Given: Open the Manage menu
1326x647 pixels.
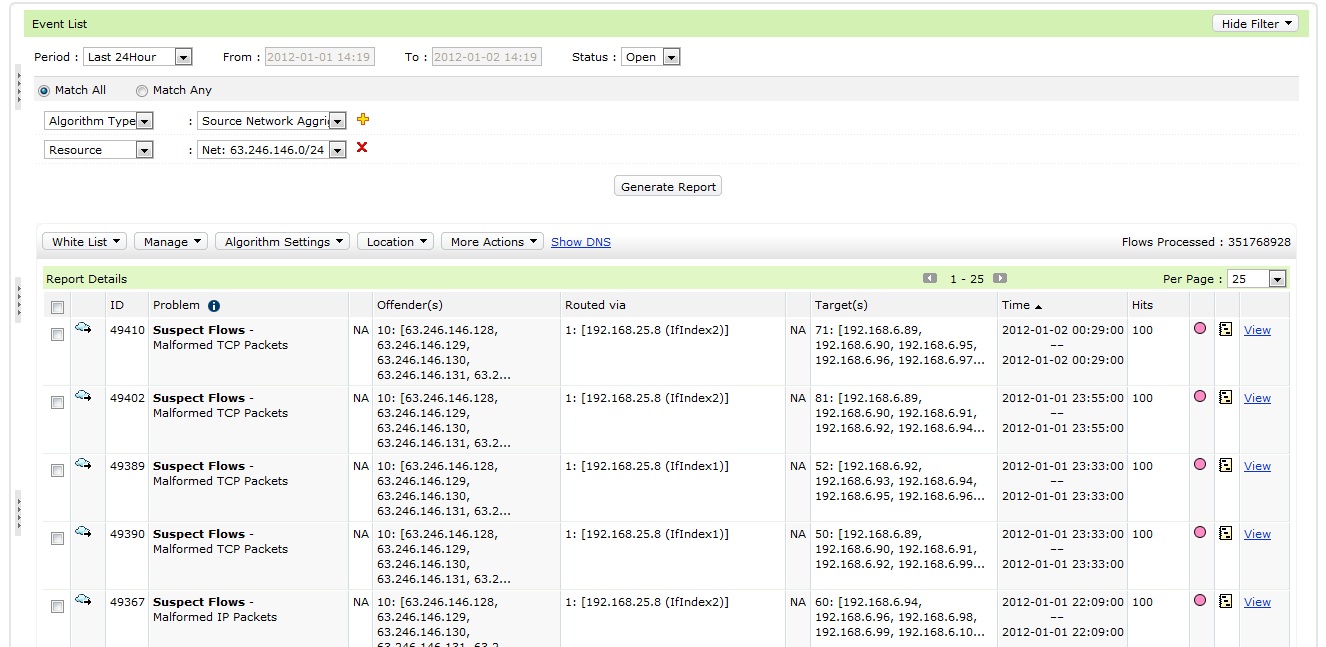Looking at the screenshot, I should (x=171, y=242).
